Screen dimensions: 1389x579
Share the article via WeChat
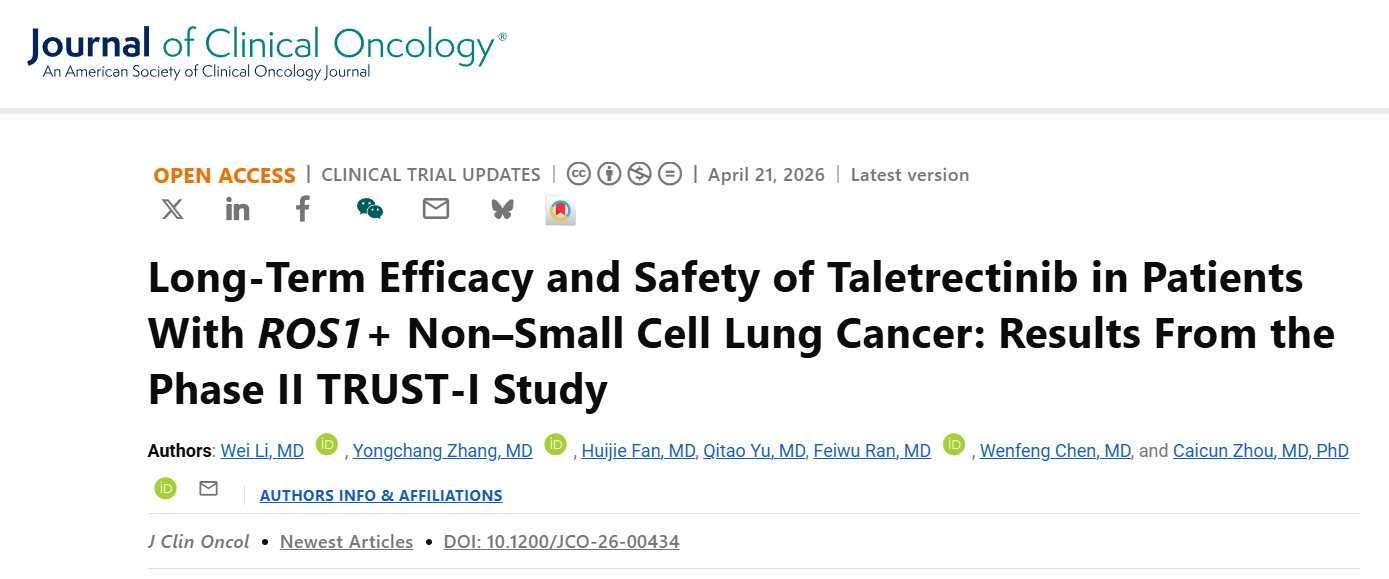tap(370, 209)
